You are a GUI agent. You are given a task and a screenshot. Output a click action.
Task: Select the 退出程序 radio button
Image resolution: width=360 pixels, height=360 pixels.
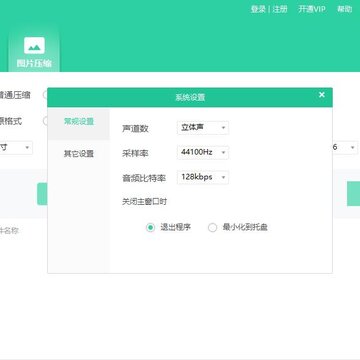[x=151, y=228]
